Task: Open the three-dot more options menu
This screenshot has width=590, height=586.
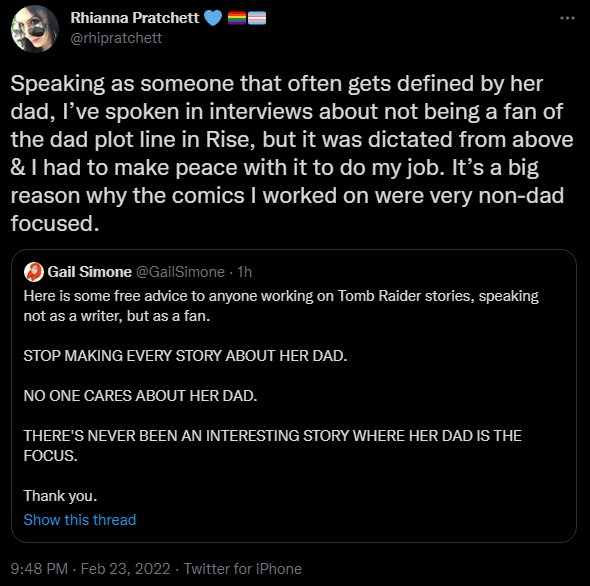Action: pos(567,18)
